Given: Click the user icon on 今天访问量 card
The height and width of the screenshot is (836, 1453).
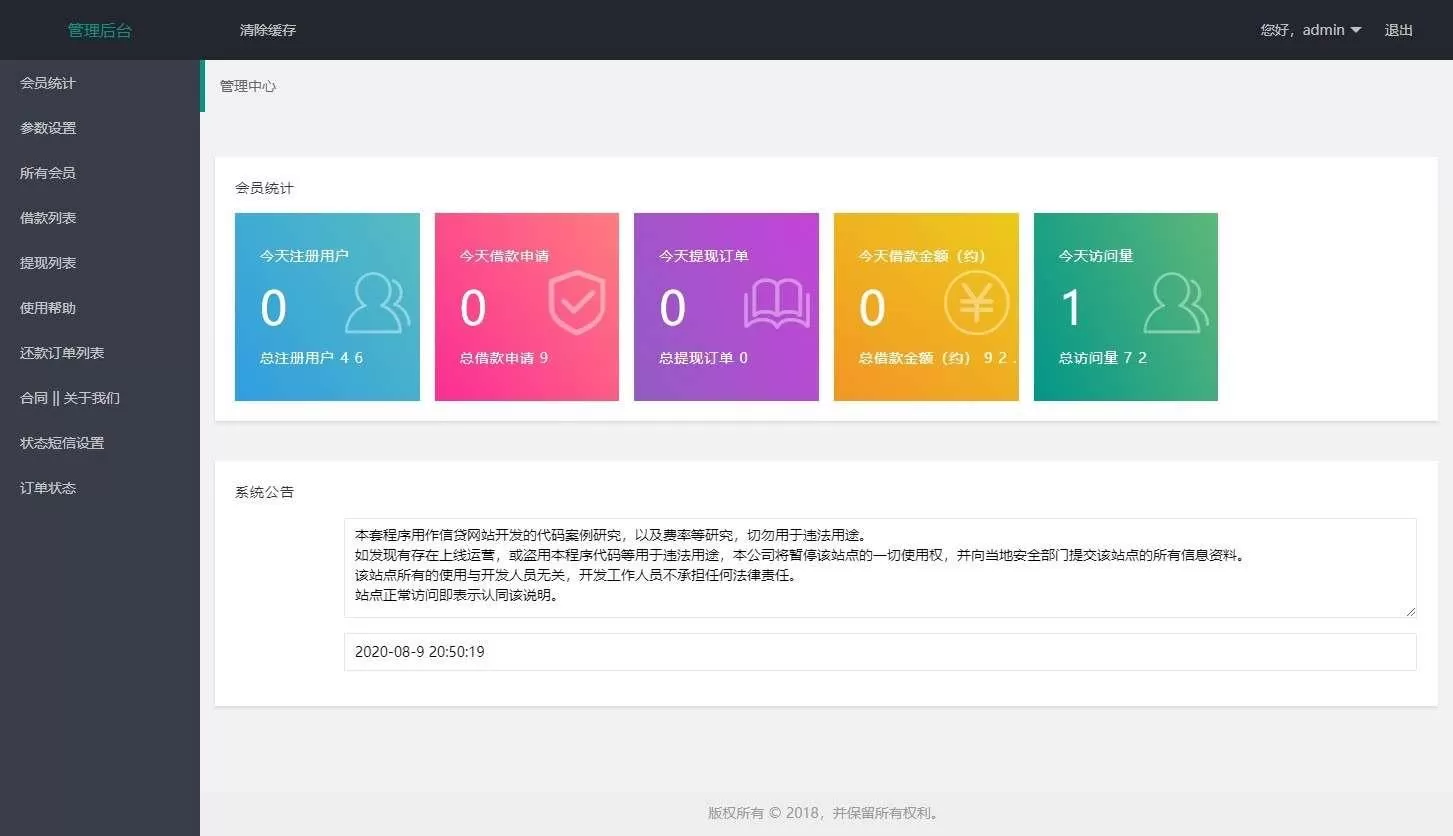Looking at the screenshot, I should point(1176,303).
